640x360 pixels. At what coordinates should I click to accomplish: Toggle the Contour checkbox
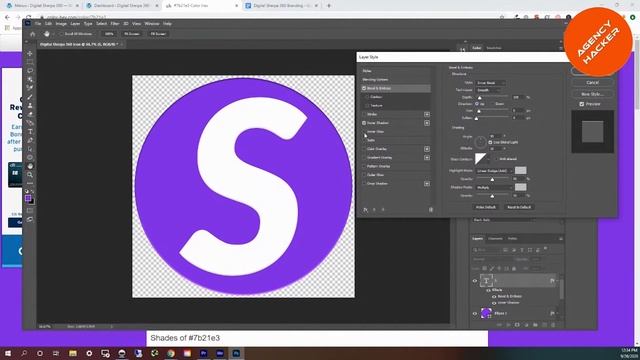click(x=367, y=97)
